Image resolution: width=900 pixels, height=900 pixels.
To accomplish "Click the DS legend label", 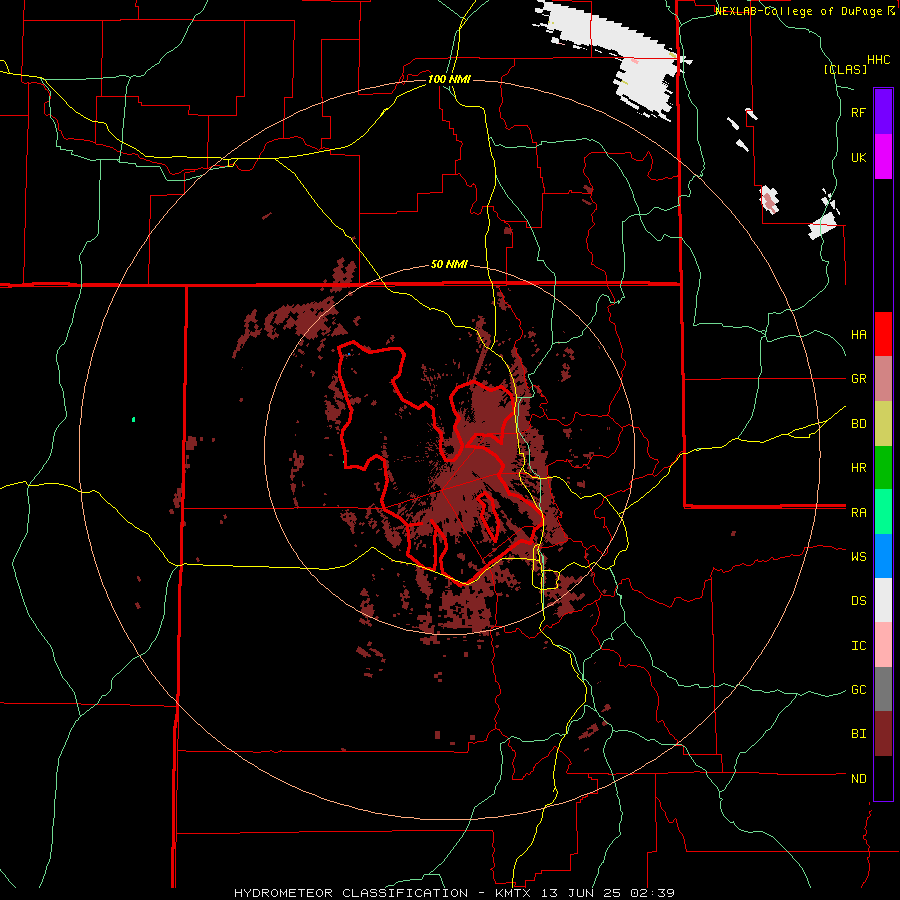I will 859,600.
